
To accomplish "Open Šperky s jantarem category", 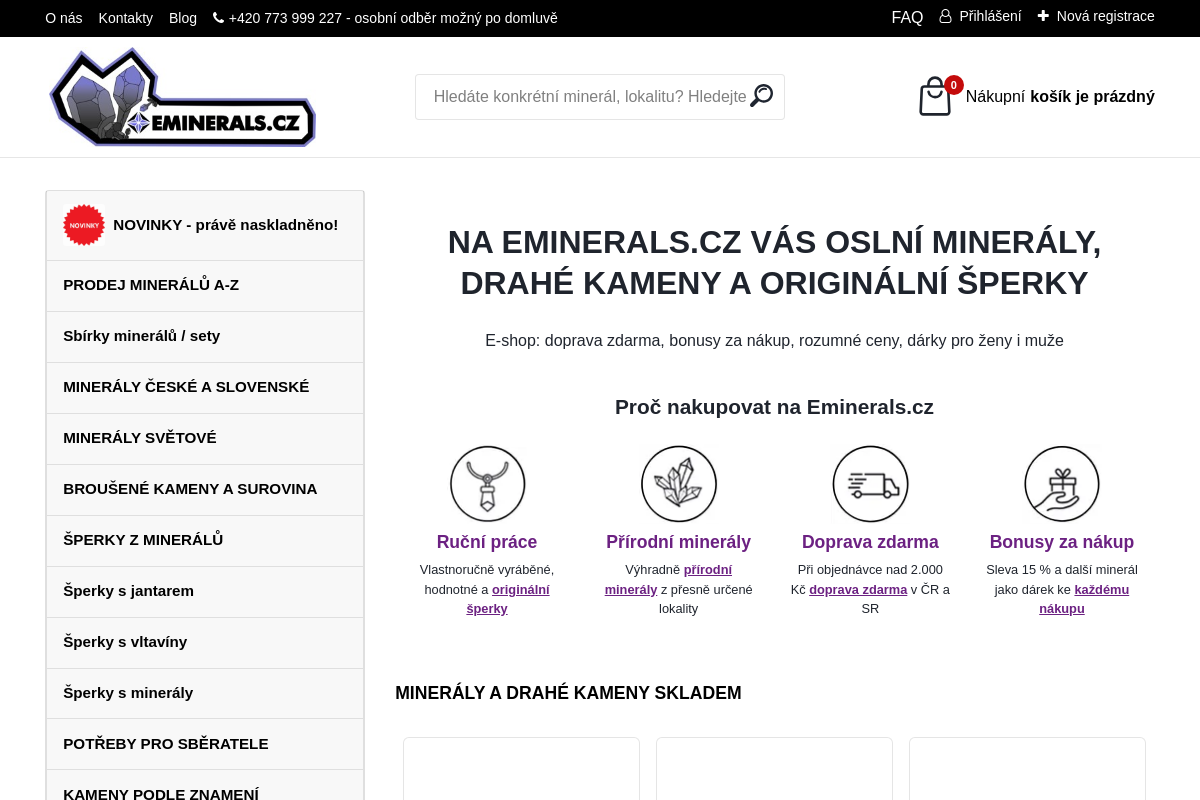I will [205, 592].
